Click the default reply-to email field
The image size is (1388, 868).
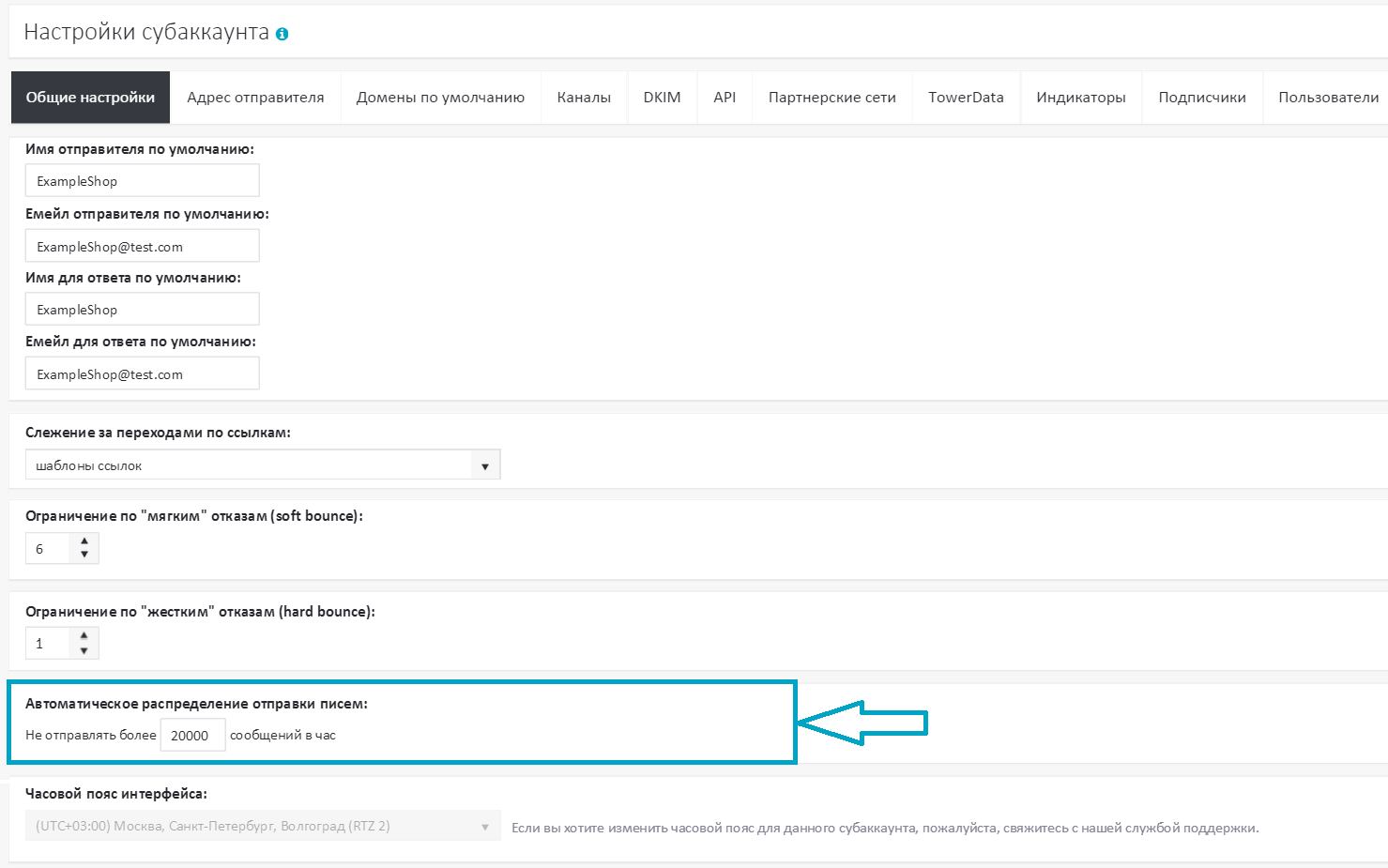pyautogui.click(x=142, y=374)
